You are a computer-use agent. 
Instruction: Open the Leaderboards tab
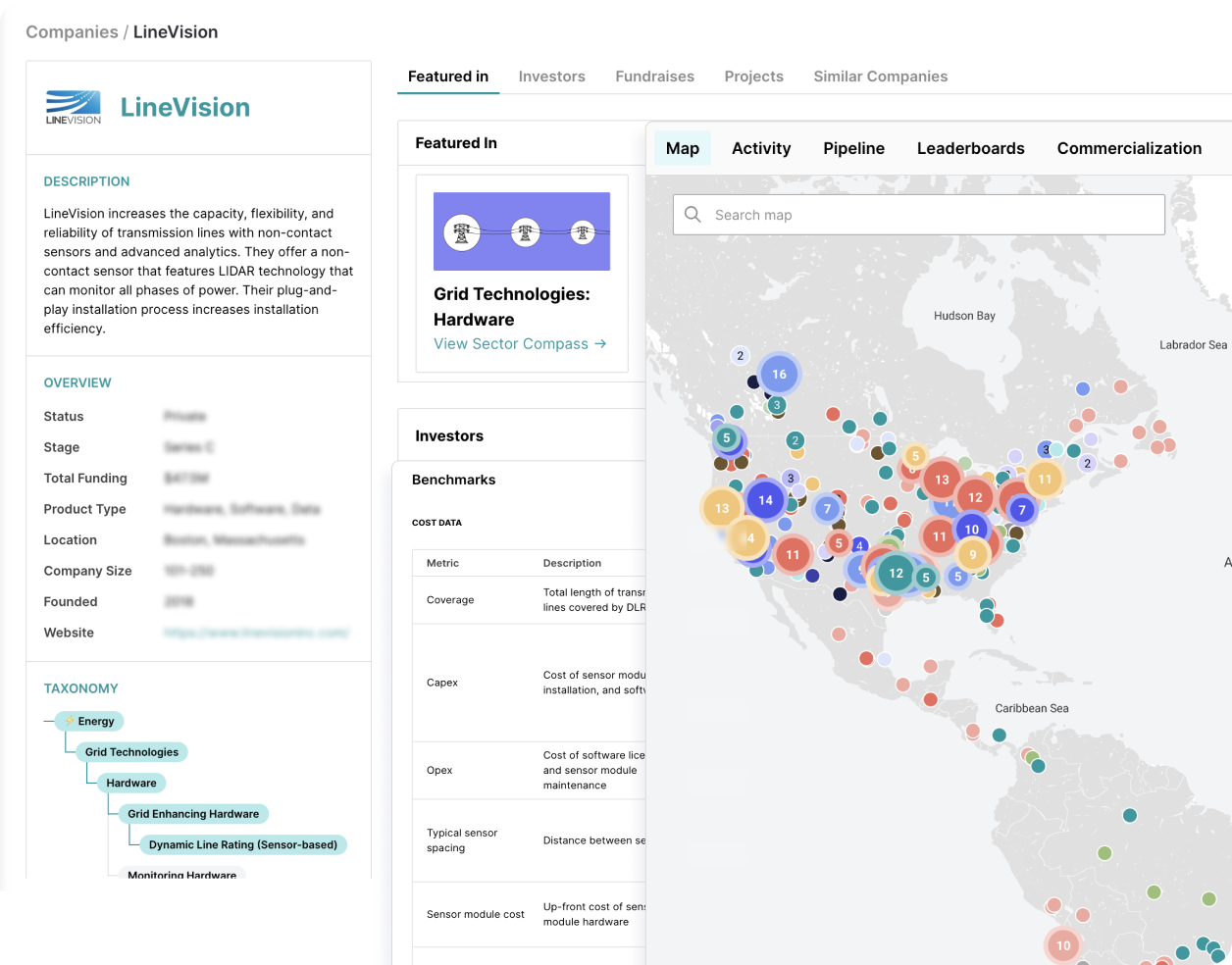[x=970, y=148]
